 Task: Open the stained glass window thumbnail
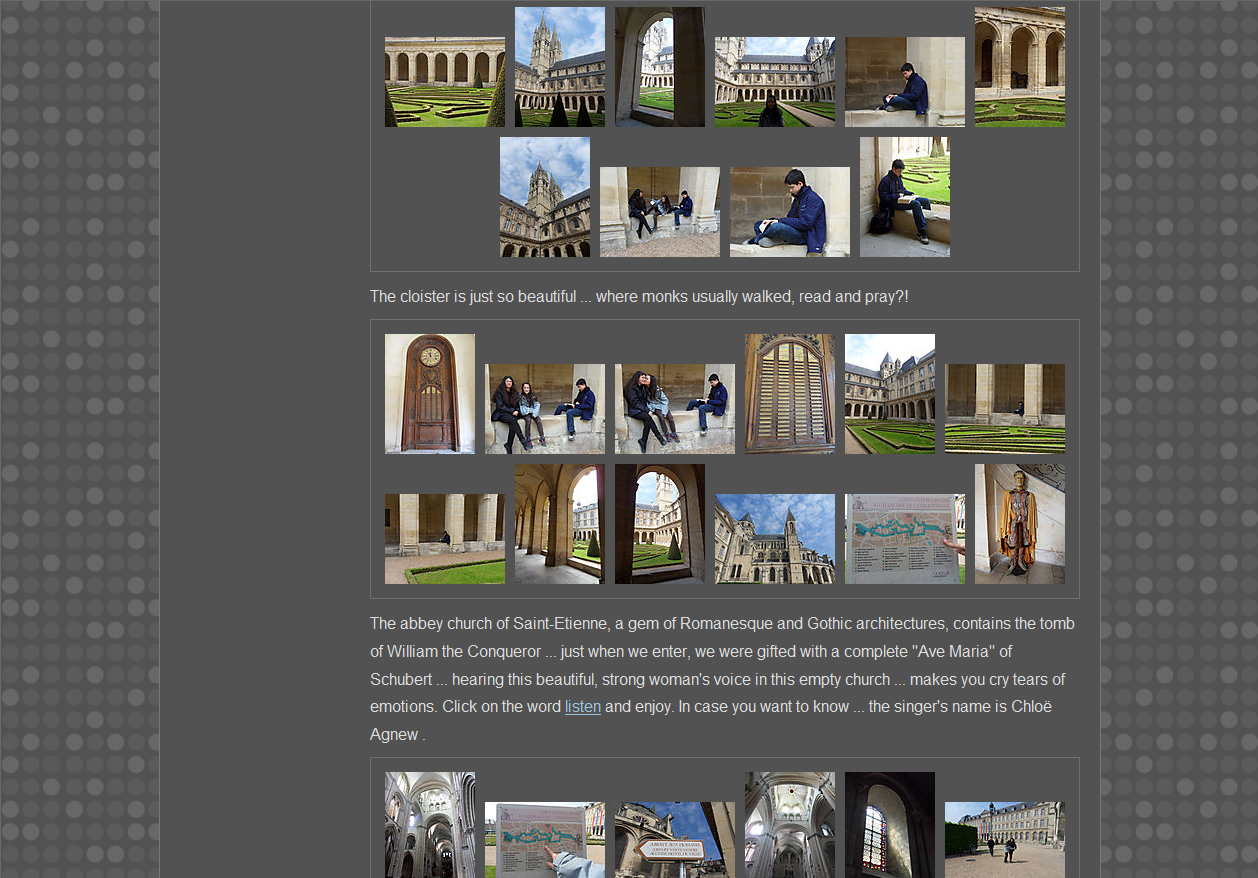tap(889, 824)
